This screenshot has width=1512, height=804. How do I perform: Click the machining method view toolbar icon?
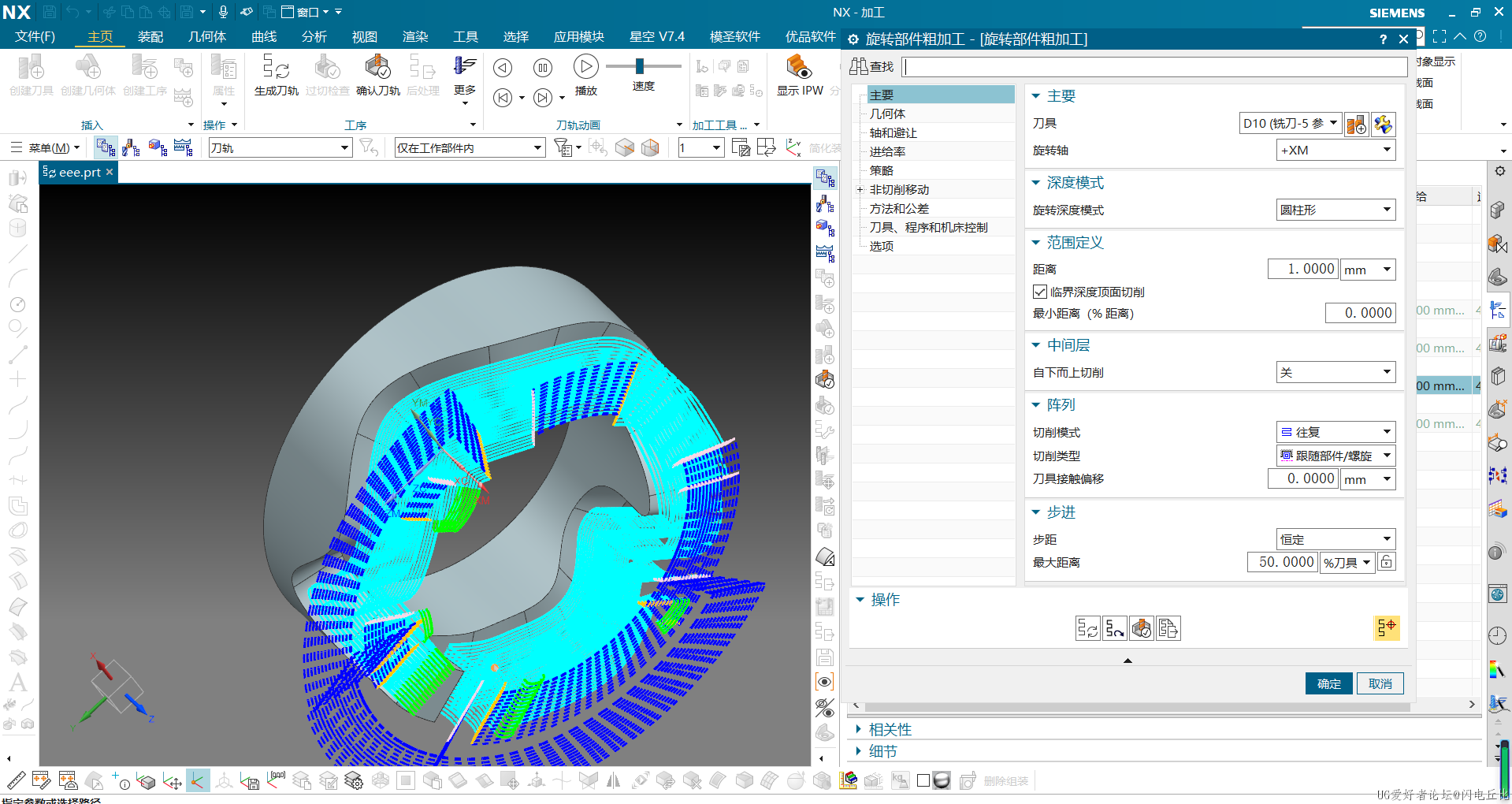pos(184,147)
